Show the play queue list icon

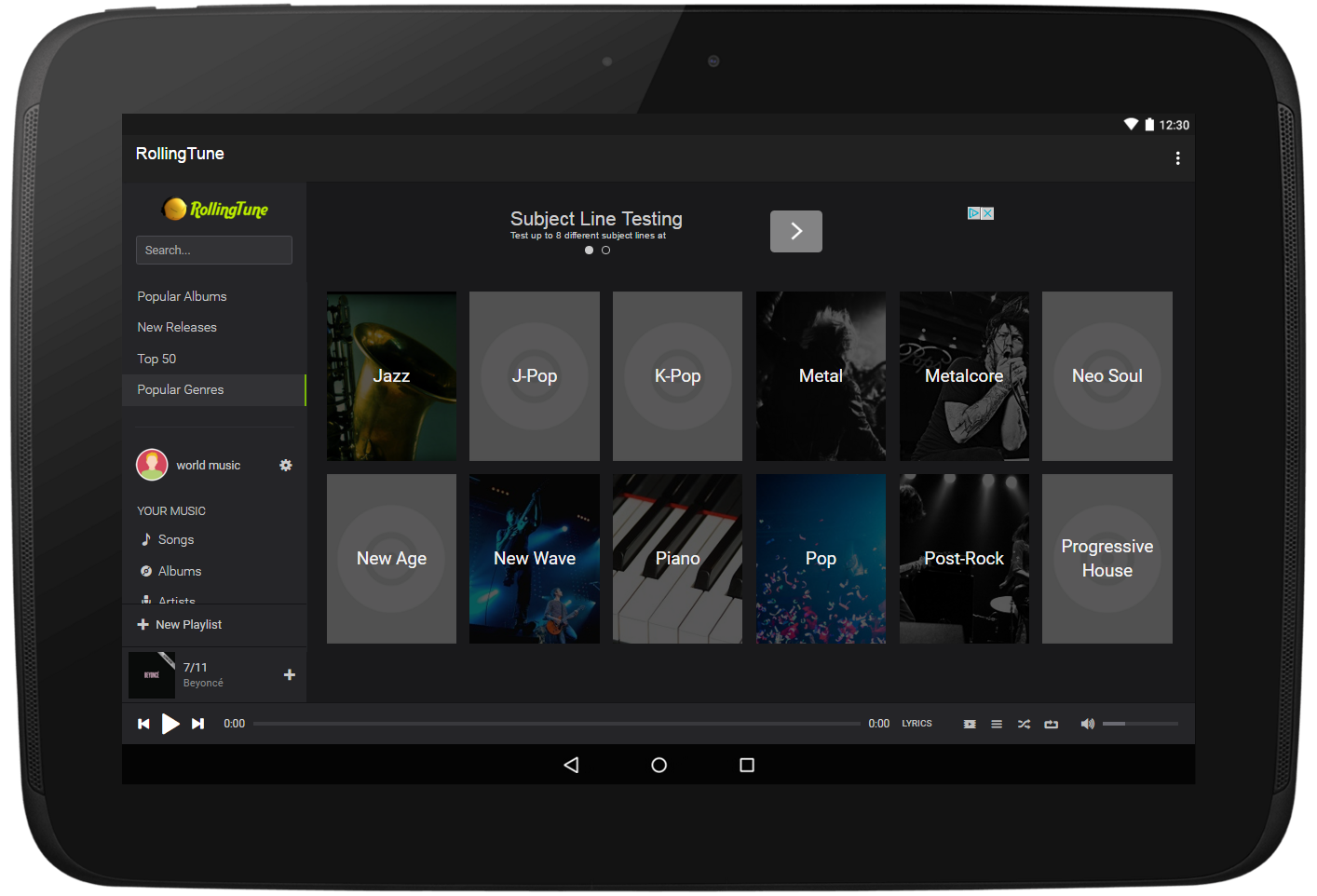[997, 724]
